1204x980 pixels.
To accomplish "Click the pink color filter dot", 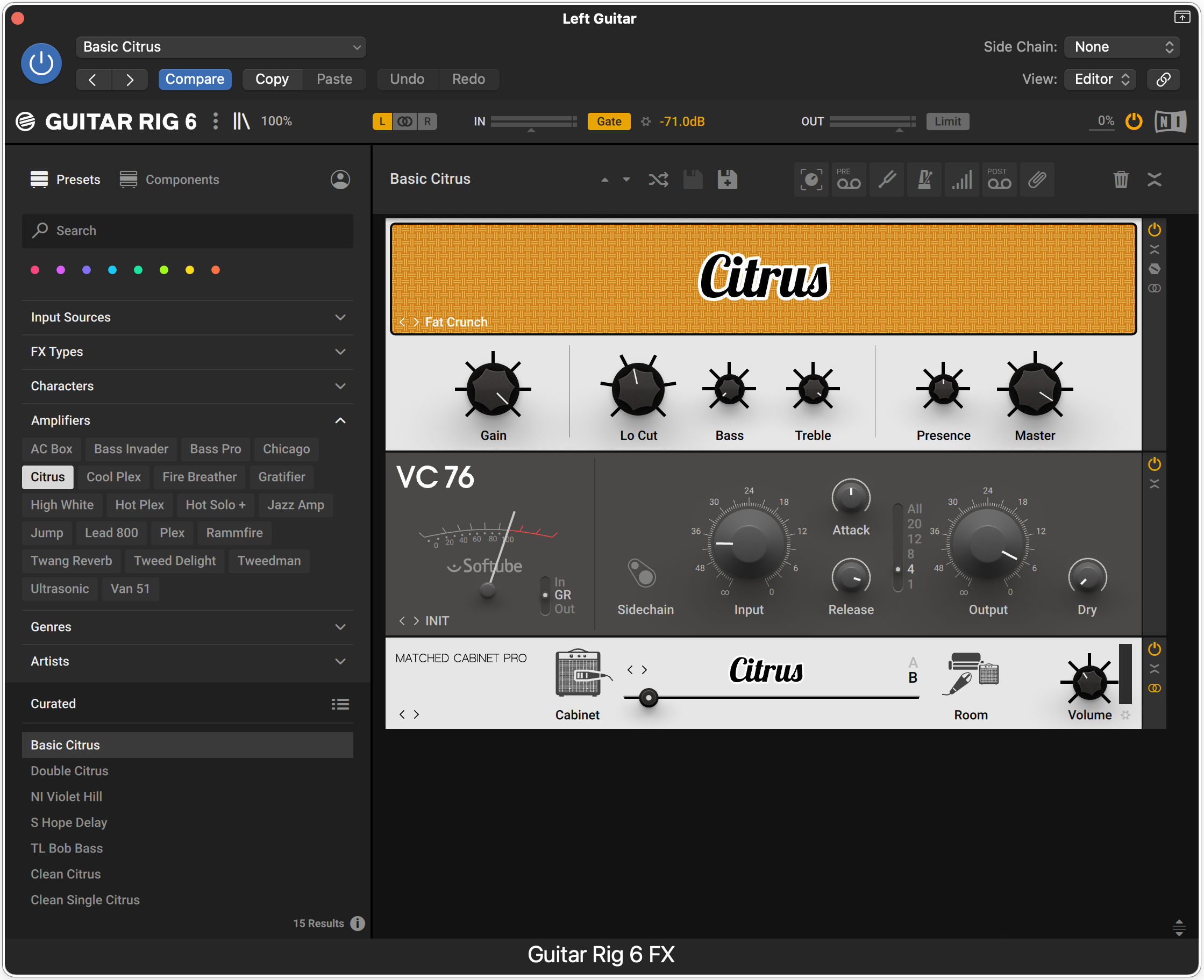I will (x=34, y=270).
